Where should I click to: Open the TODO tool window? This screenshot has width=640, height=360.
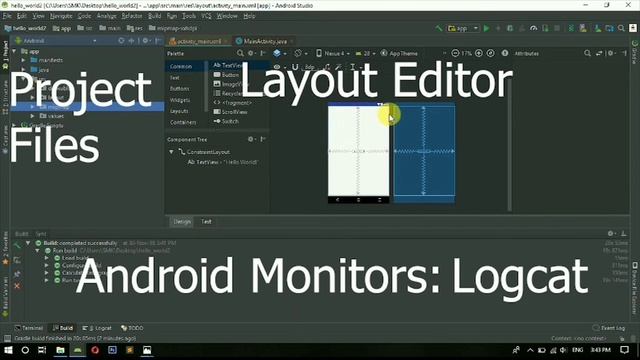pyautogui.click(x=132, y=328)
